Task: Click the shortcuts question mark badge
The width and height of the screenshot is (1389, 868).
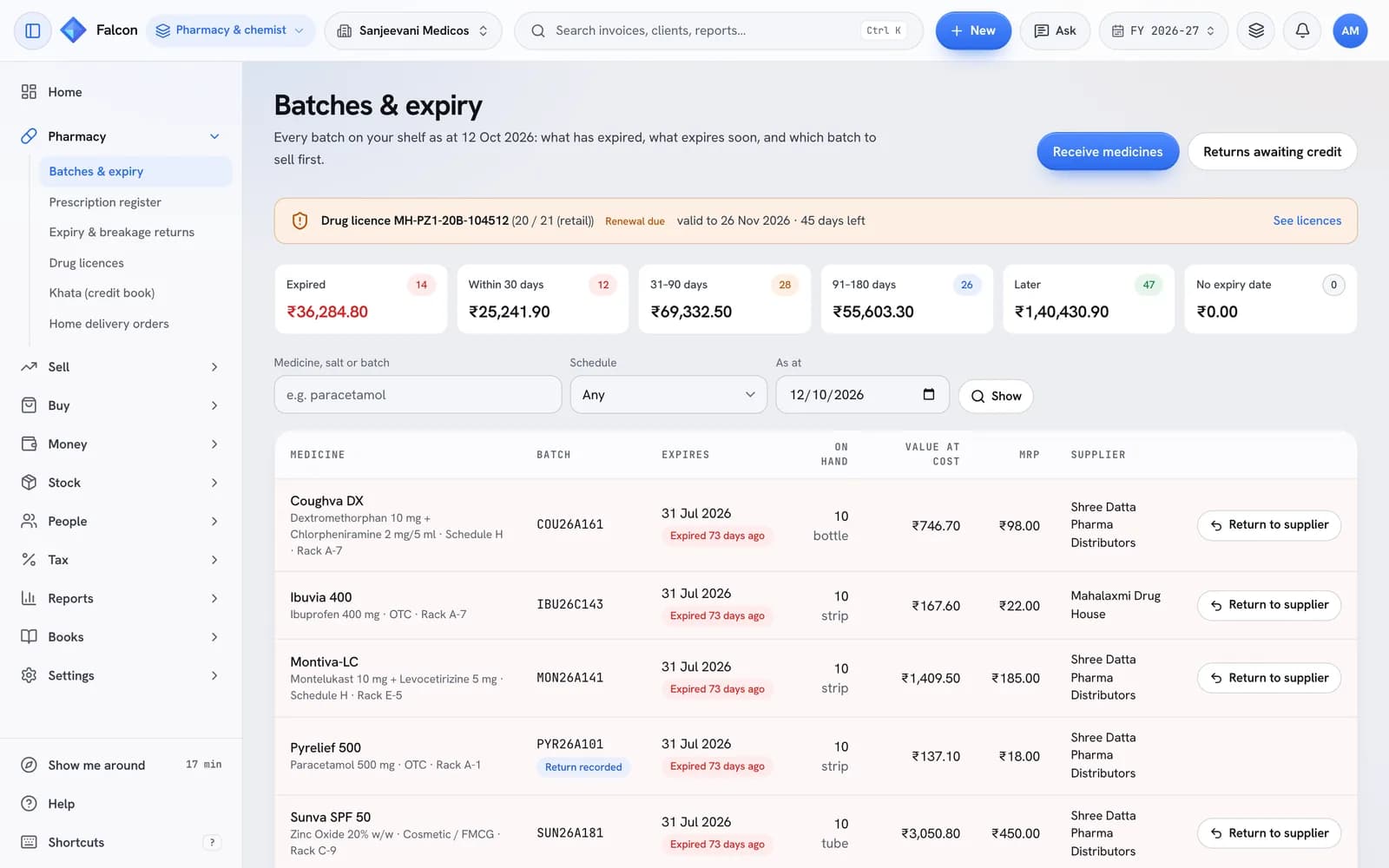Action: (212, 842)
